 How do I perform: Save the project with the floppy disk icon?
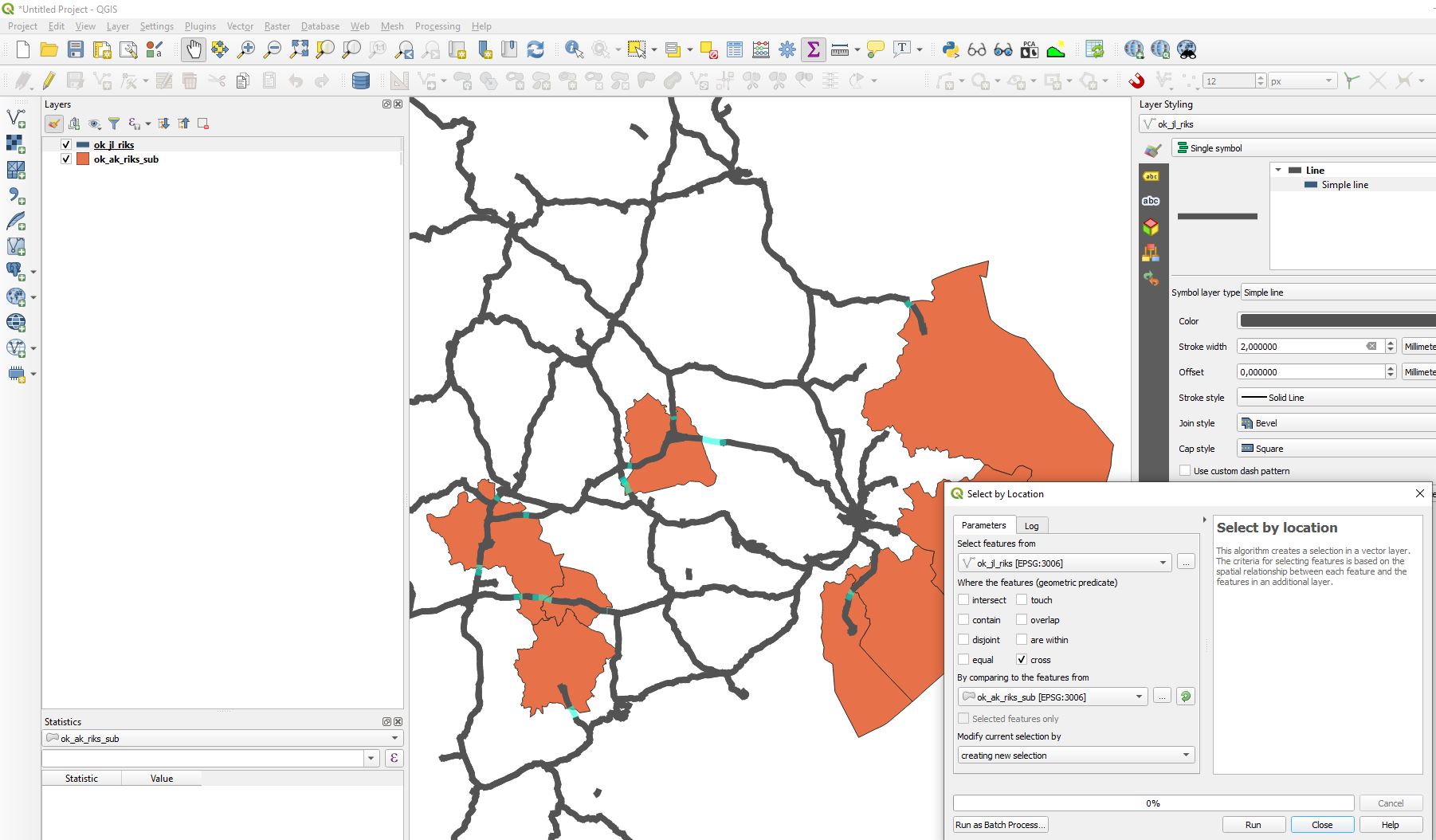76,49
